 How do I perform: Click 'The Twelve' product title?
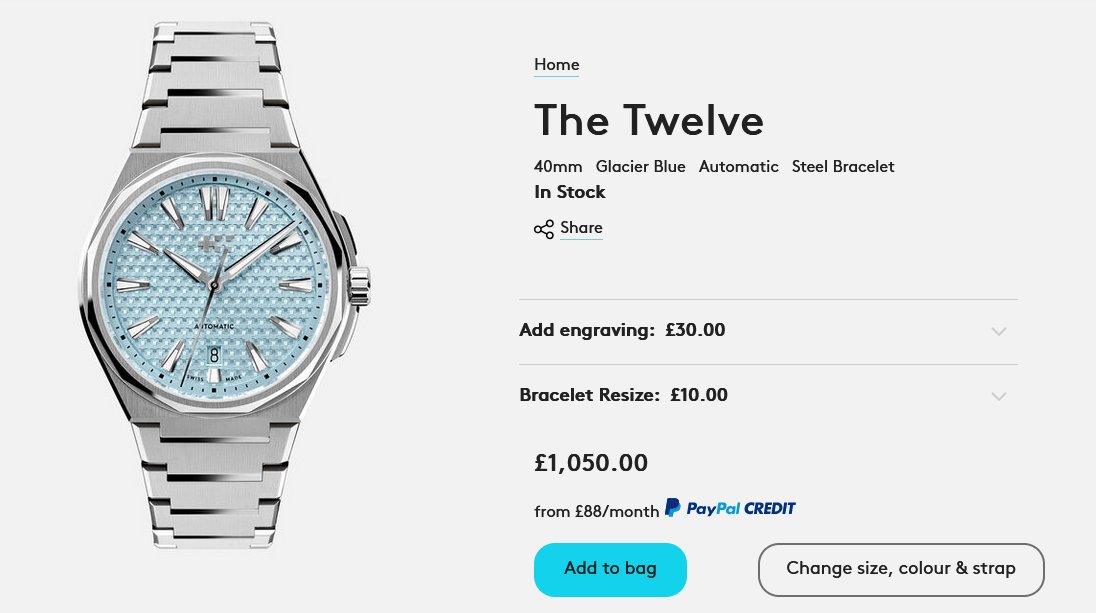(x=649, y=121)
